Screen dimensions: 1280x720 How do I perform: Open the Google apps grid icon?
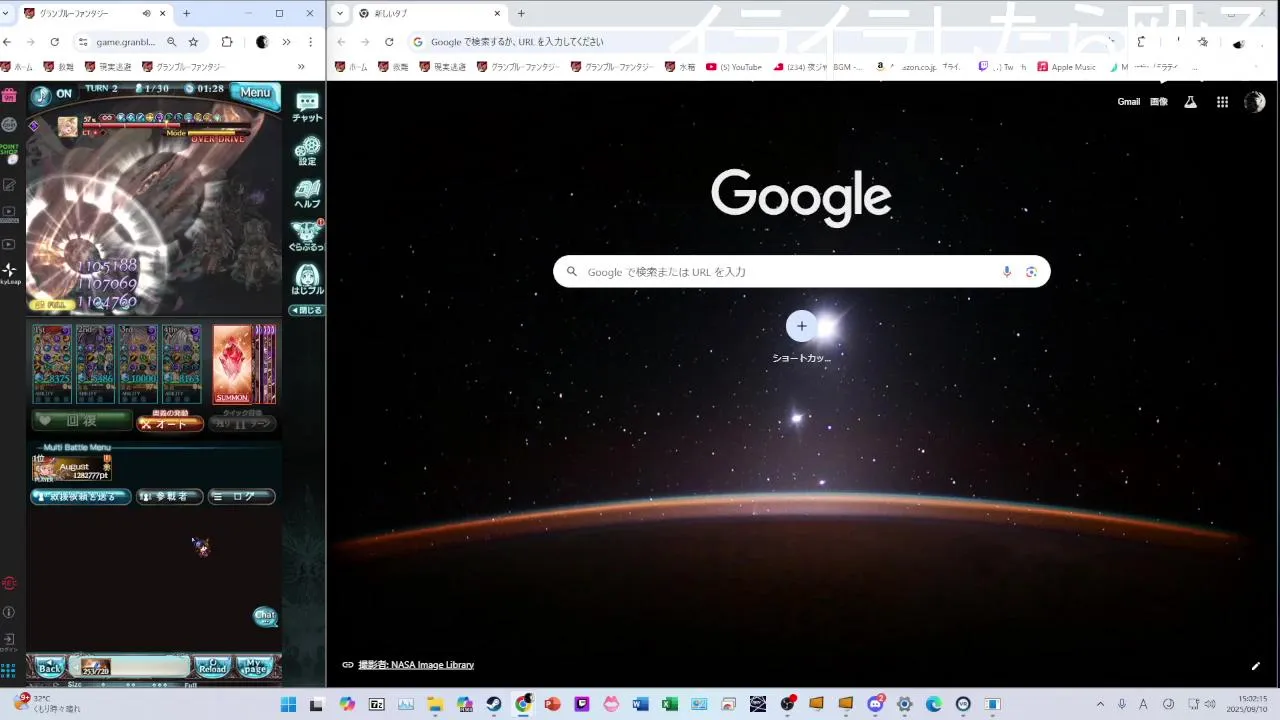tap(1222, 102)
